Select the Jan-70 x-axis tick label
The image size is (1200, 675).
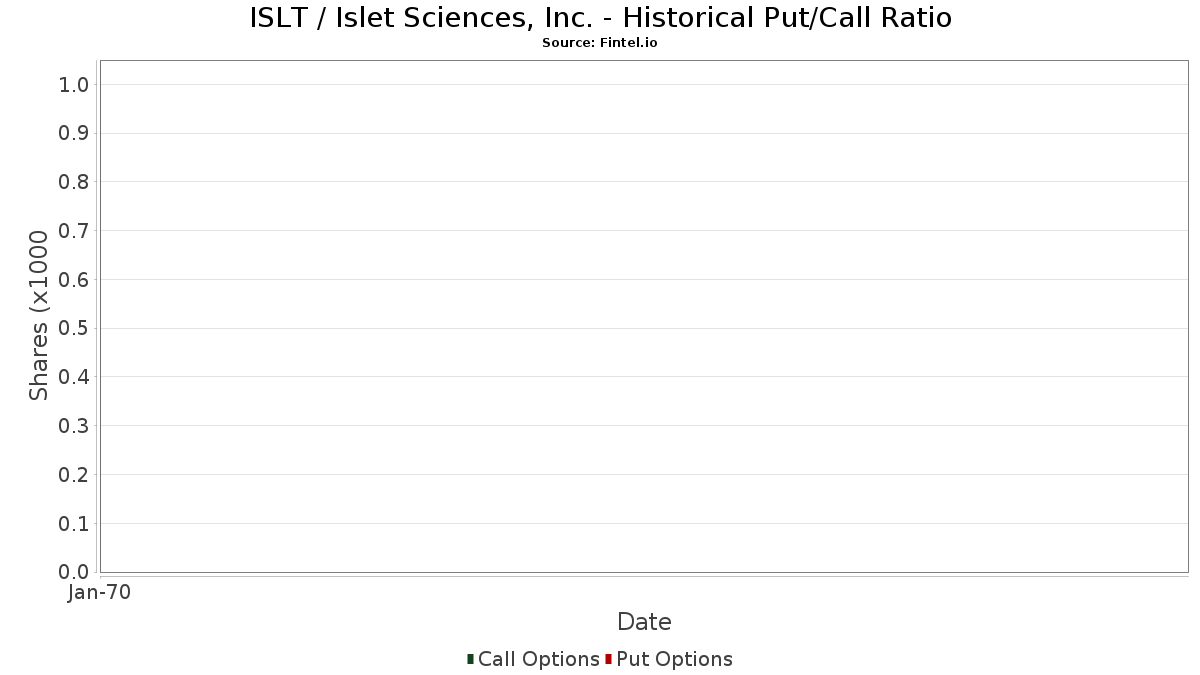click(99, 593)
